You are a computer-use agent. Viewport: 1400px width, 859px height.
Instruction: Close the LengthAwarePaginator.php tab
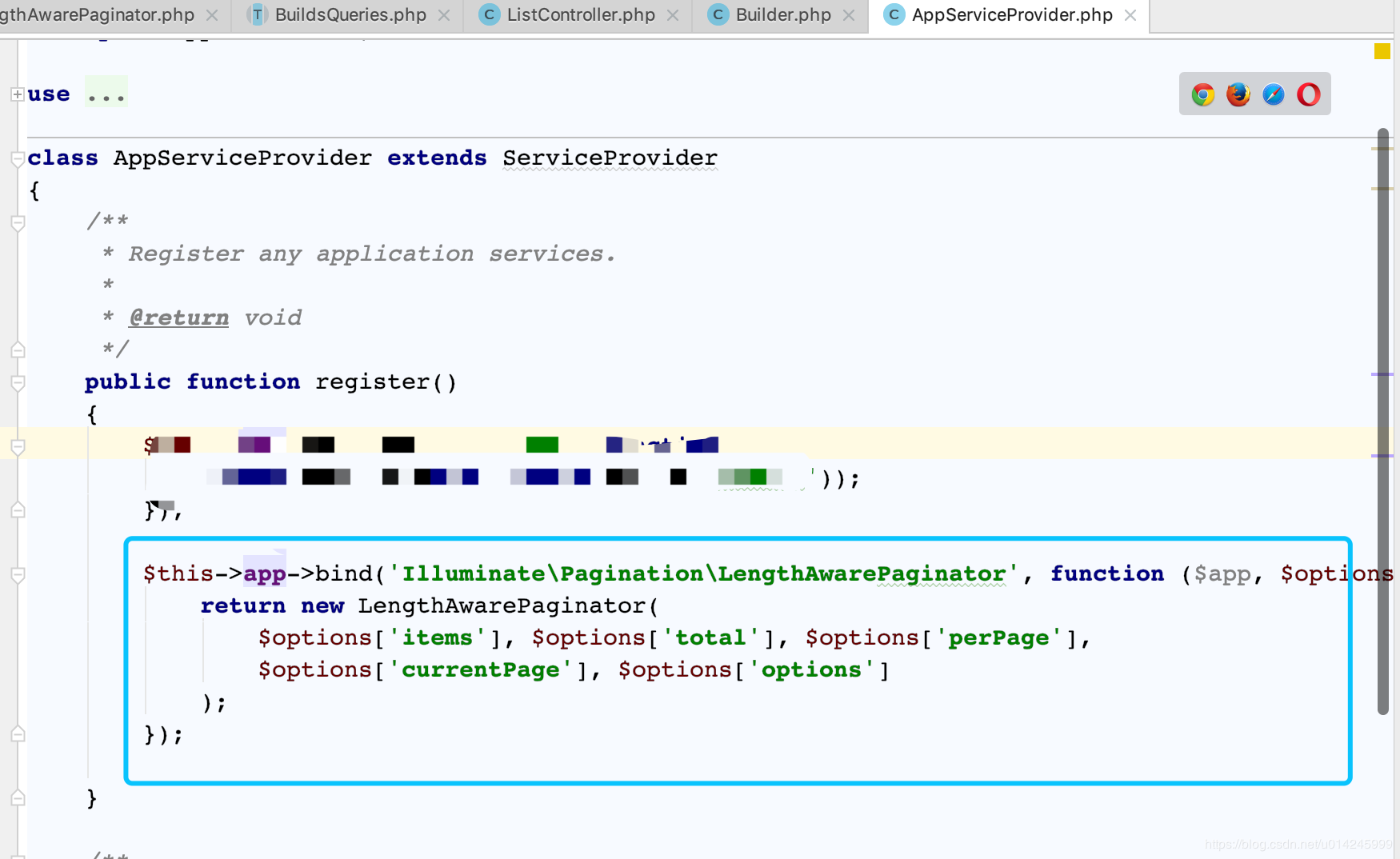pos(212,15)
